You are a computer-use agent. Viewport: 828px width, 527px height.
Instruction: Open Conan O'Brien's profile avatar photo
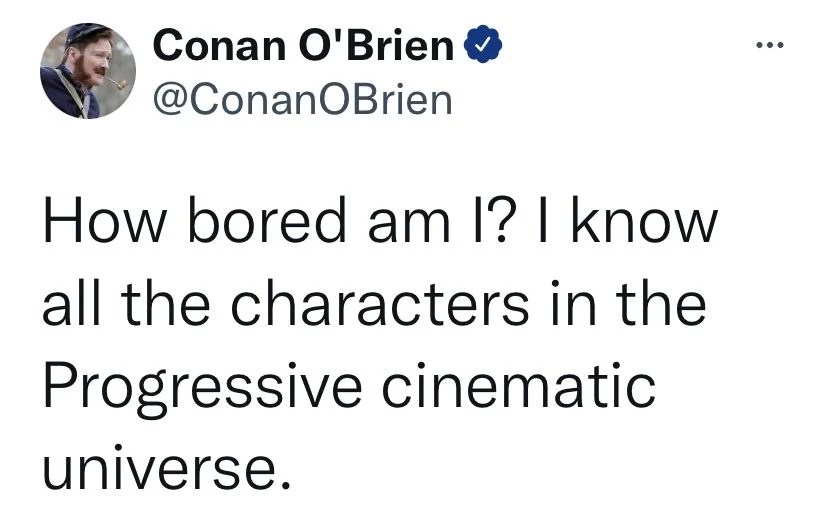coord(87,71)
